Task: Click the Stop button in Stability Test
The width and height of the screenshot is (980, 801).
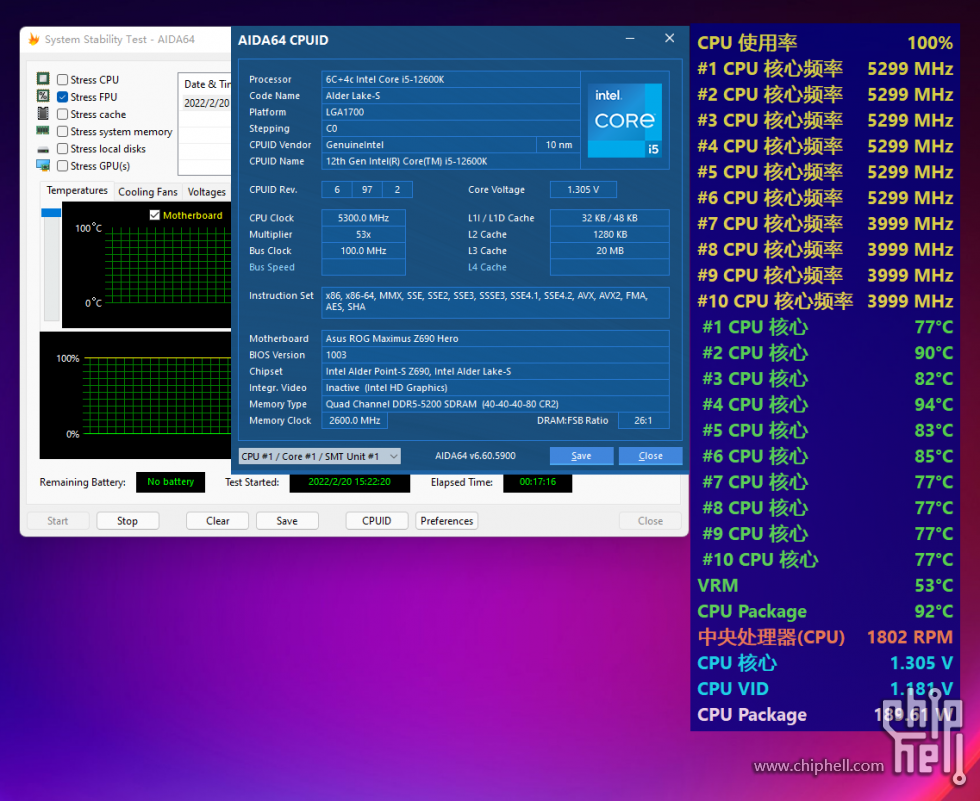Action: [128, 521]
